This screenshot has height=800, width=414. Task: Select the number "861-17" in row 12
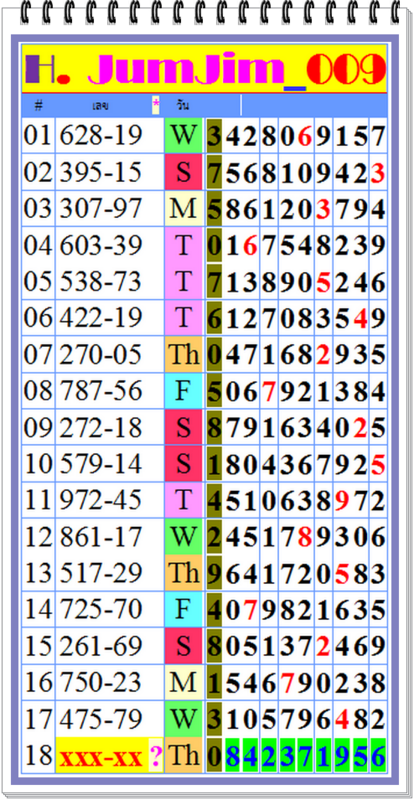[x=100, y=536]
